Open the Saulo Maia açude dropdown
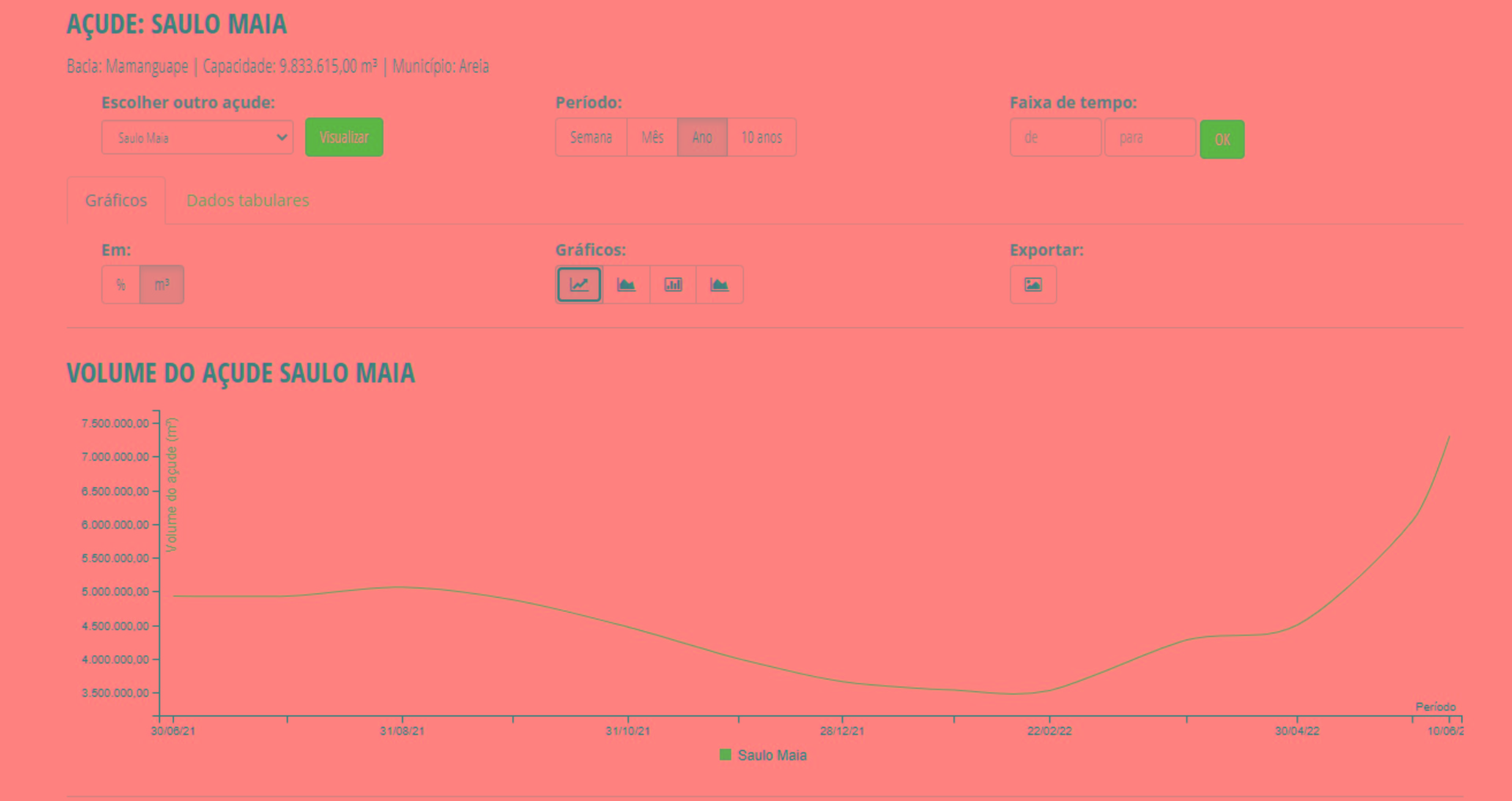This screenshot has height=801, width=1512. pos(197,137)
